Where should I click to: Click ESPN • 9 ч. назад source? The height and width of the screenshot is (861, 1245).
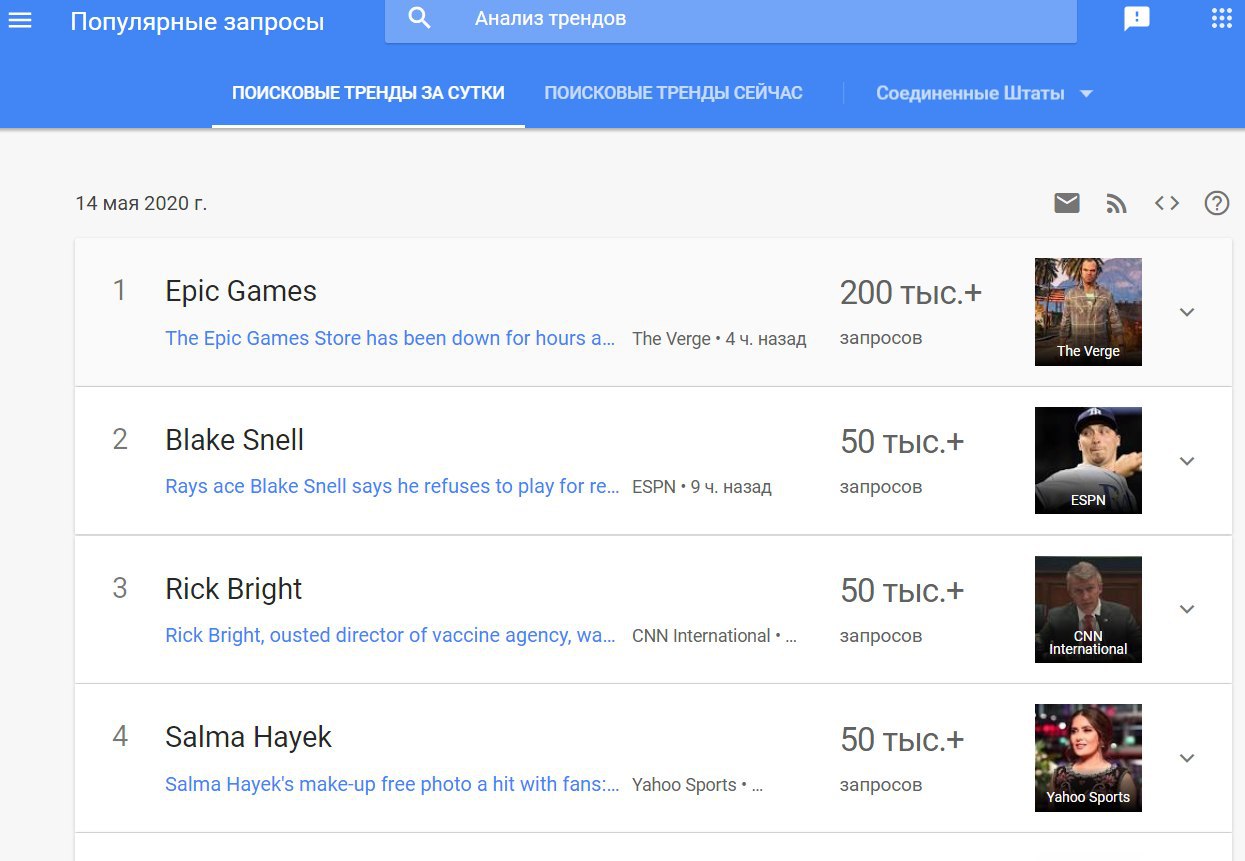pyautogui.click(x=702, y=487)
